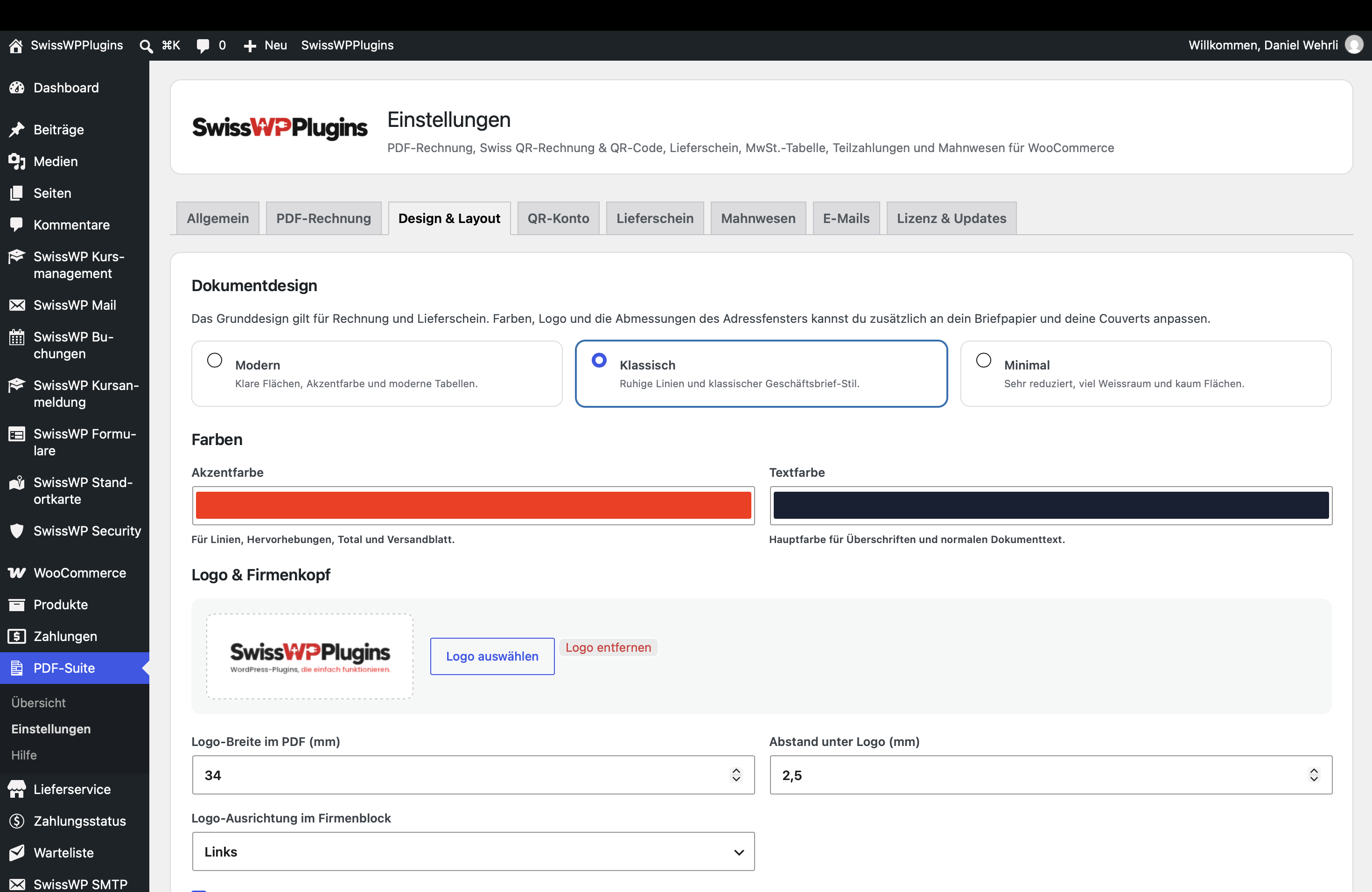
Task: Click the Beiträge pin icon
Action: click(x=17, y=130)
